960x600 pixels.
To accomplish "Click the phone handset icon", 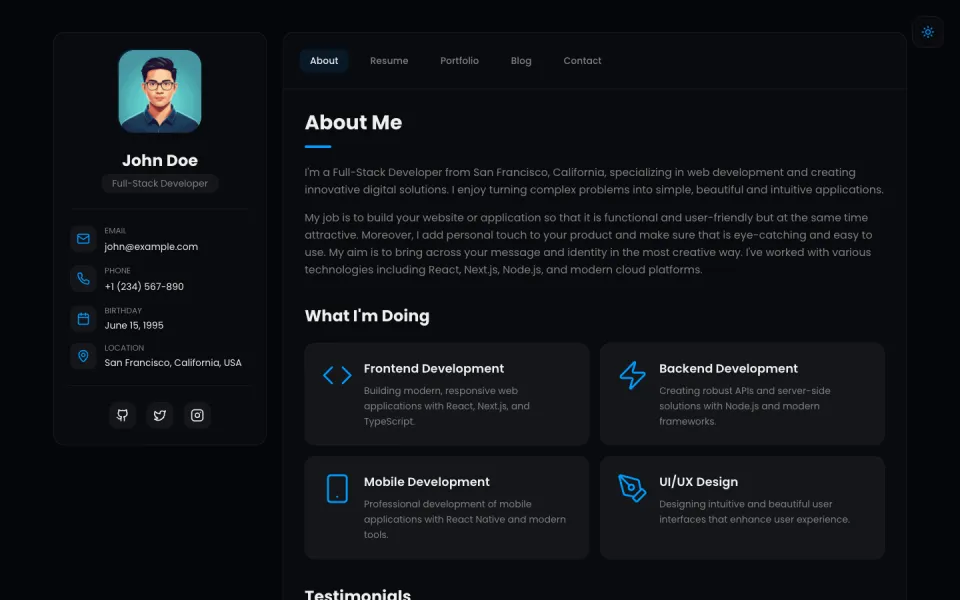I will [x=83, y=279].
